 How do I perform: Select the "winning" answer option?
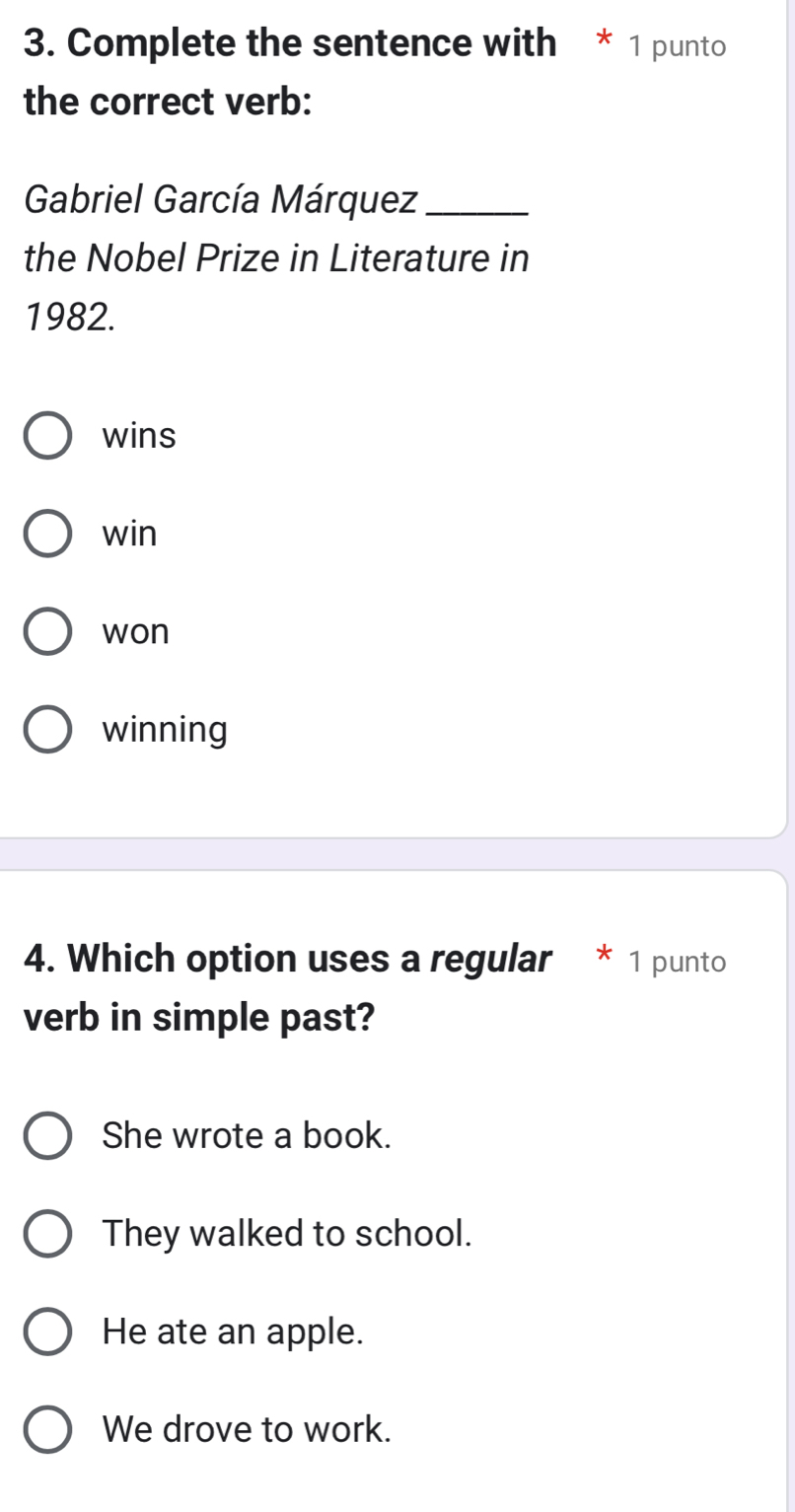click(x=46, y=730)
